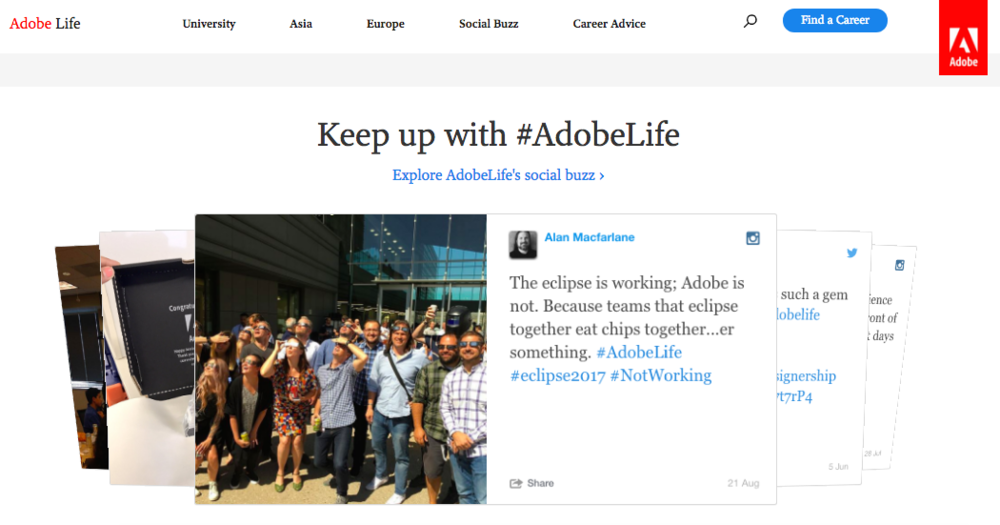Open the eclipse group photo
This screenshot has width=1000, height=525.
(340, 358)
